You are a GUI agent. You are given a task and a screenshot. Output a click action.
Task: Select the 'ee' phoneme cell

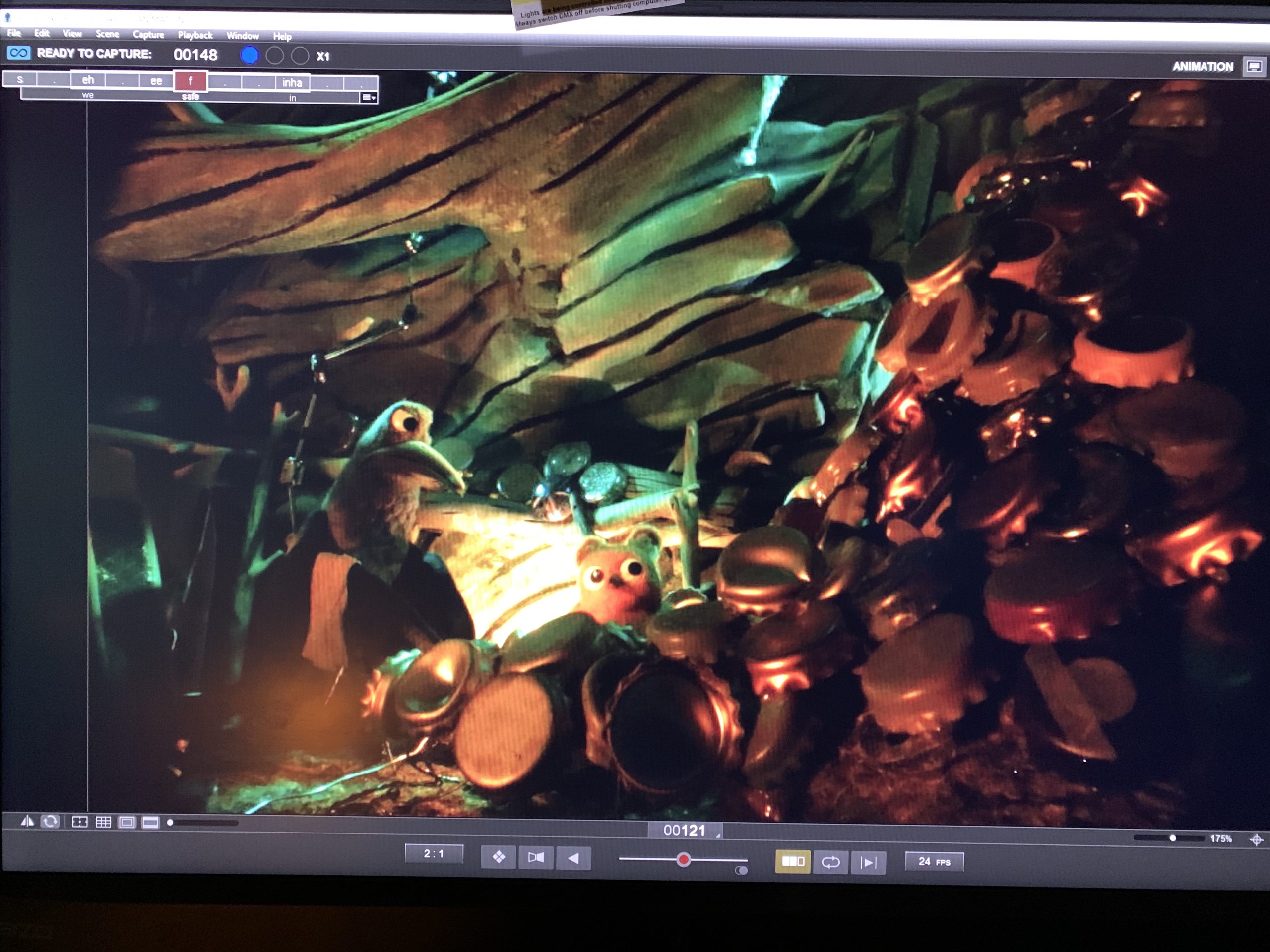pyautogui.click(x=156, y=81)
